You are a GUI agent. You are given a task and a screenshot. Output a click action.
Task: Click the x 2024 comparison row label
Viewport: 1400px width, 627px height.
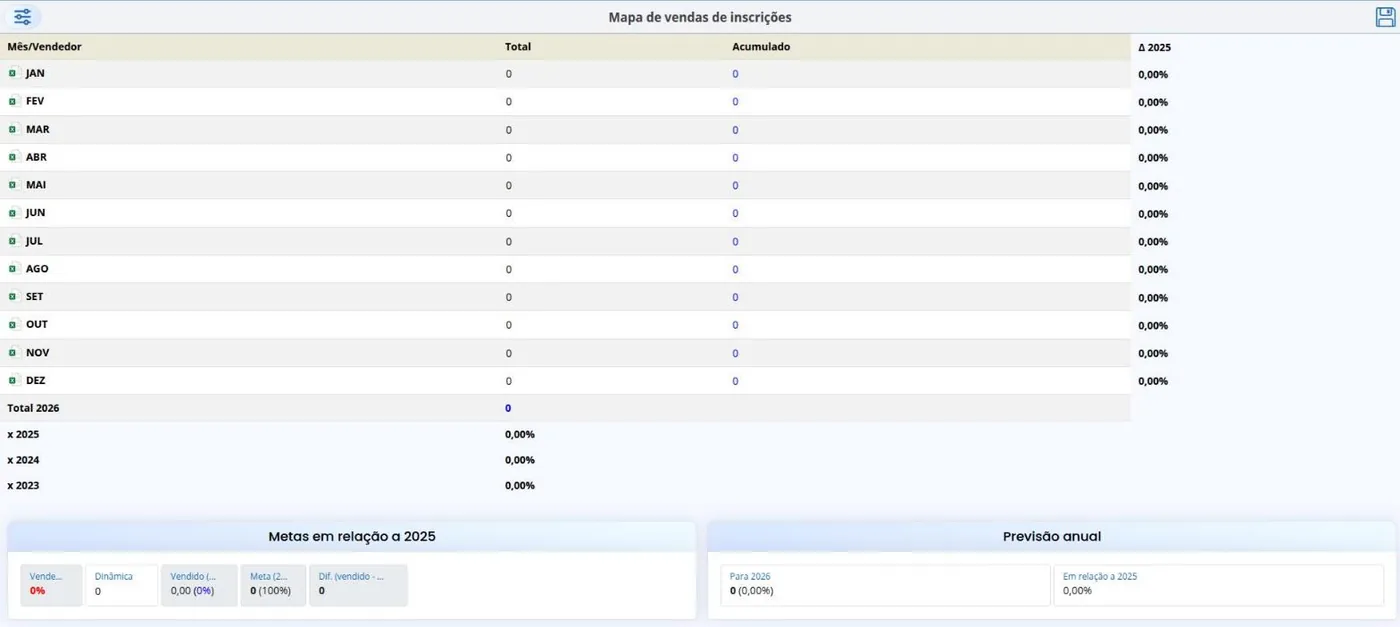23,460
